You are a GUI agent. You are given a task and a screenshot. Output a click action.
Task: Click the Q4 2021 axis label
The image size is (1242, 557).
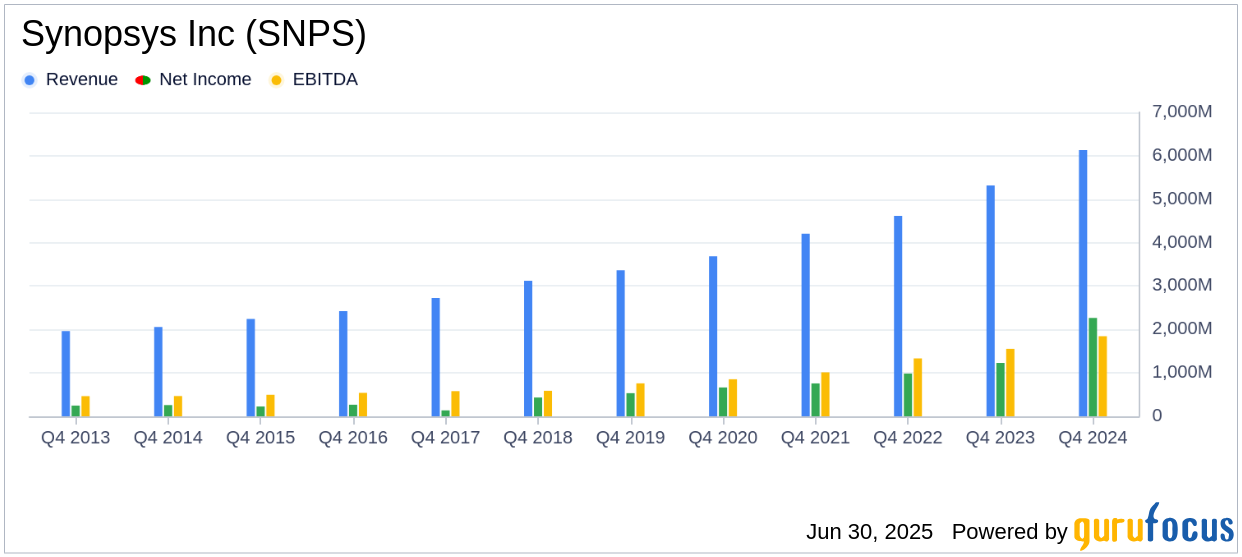[816, 438]
